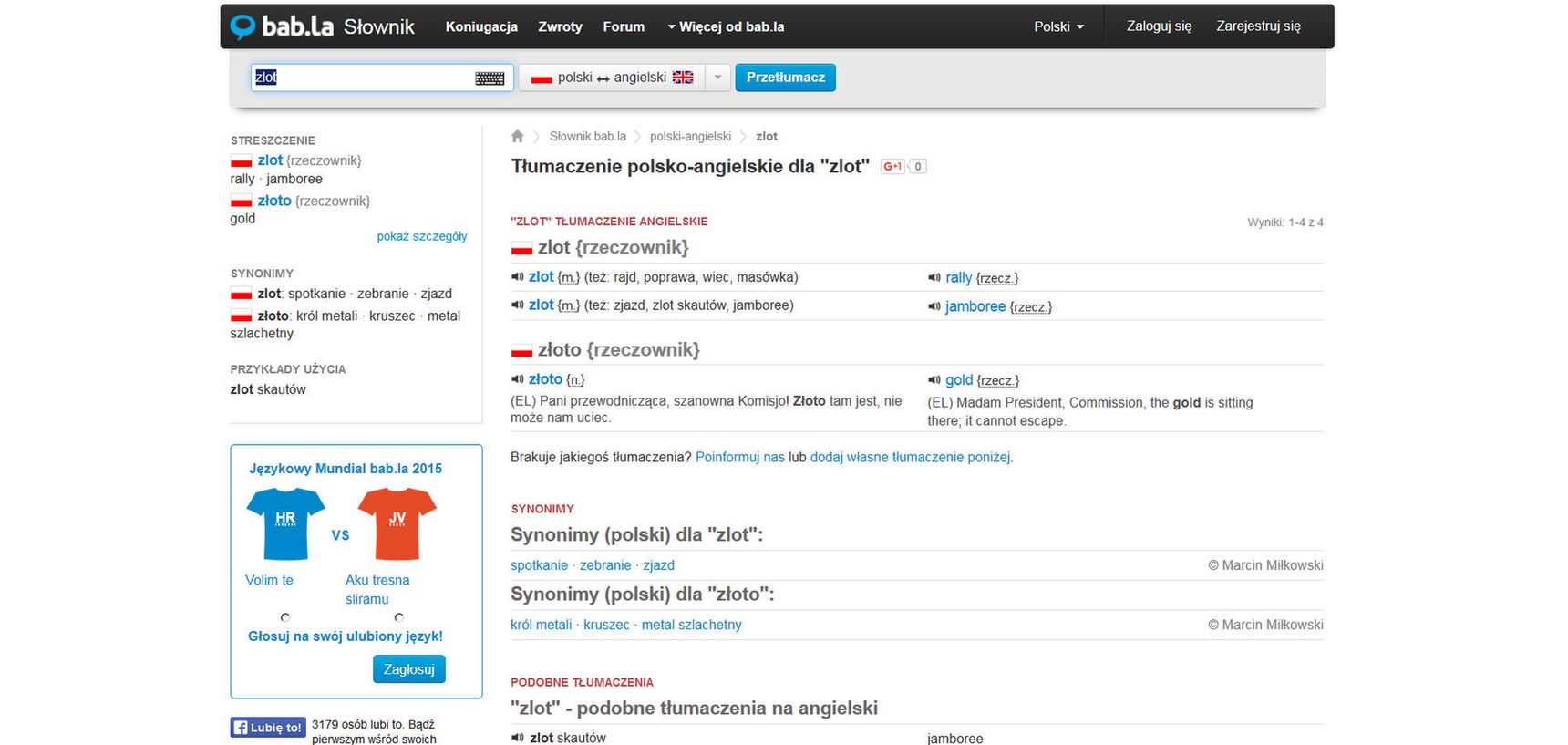Click the 'jamboree' translation link
Image resolution: width=1568 pixels, height=745 pixels.
point(975,306)
